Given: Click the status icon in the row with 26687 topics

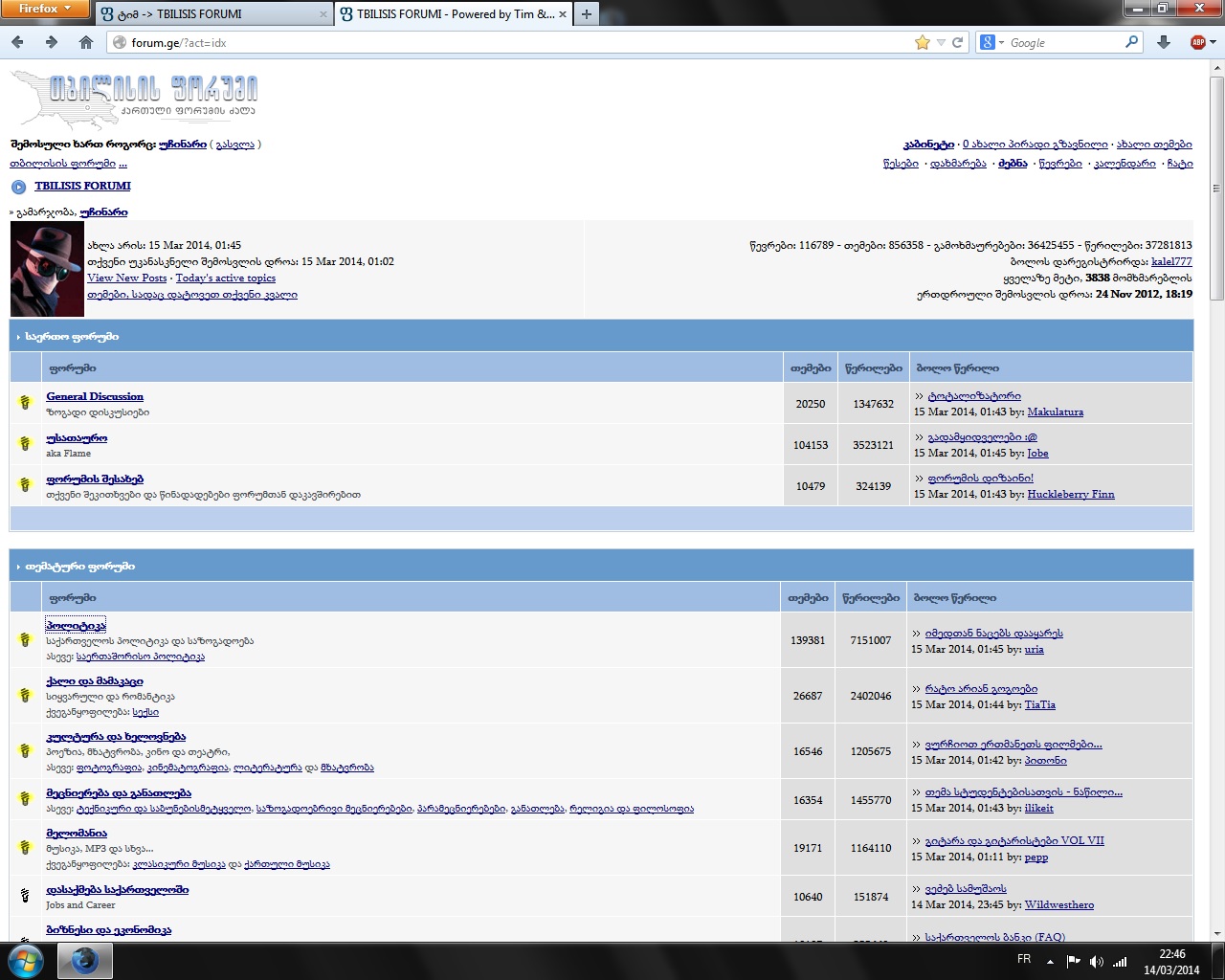Looking at the screenshot, I should point(26,695).
